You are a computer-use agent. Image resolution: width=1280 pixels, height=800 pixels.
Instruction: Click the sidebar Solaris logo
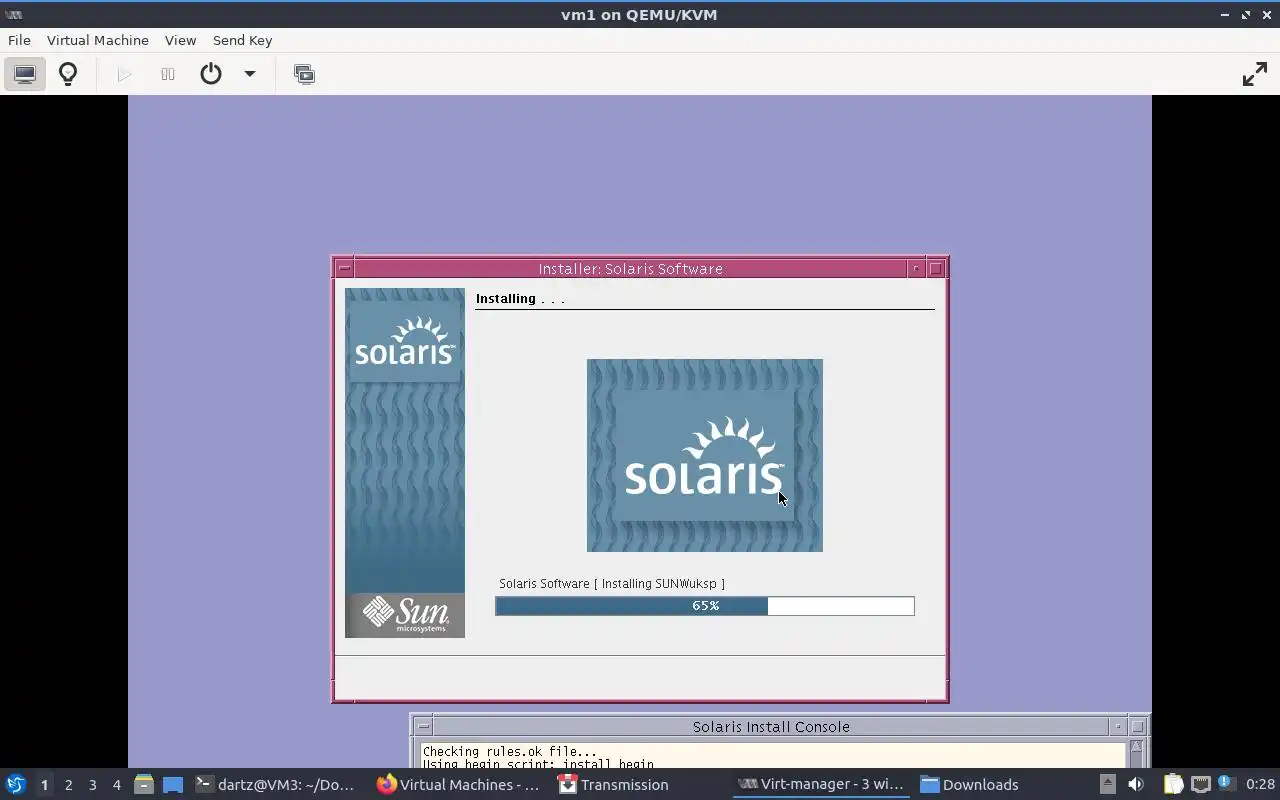[405, 340]
